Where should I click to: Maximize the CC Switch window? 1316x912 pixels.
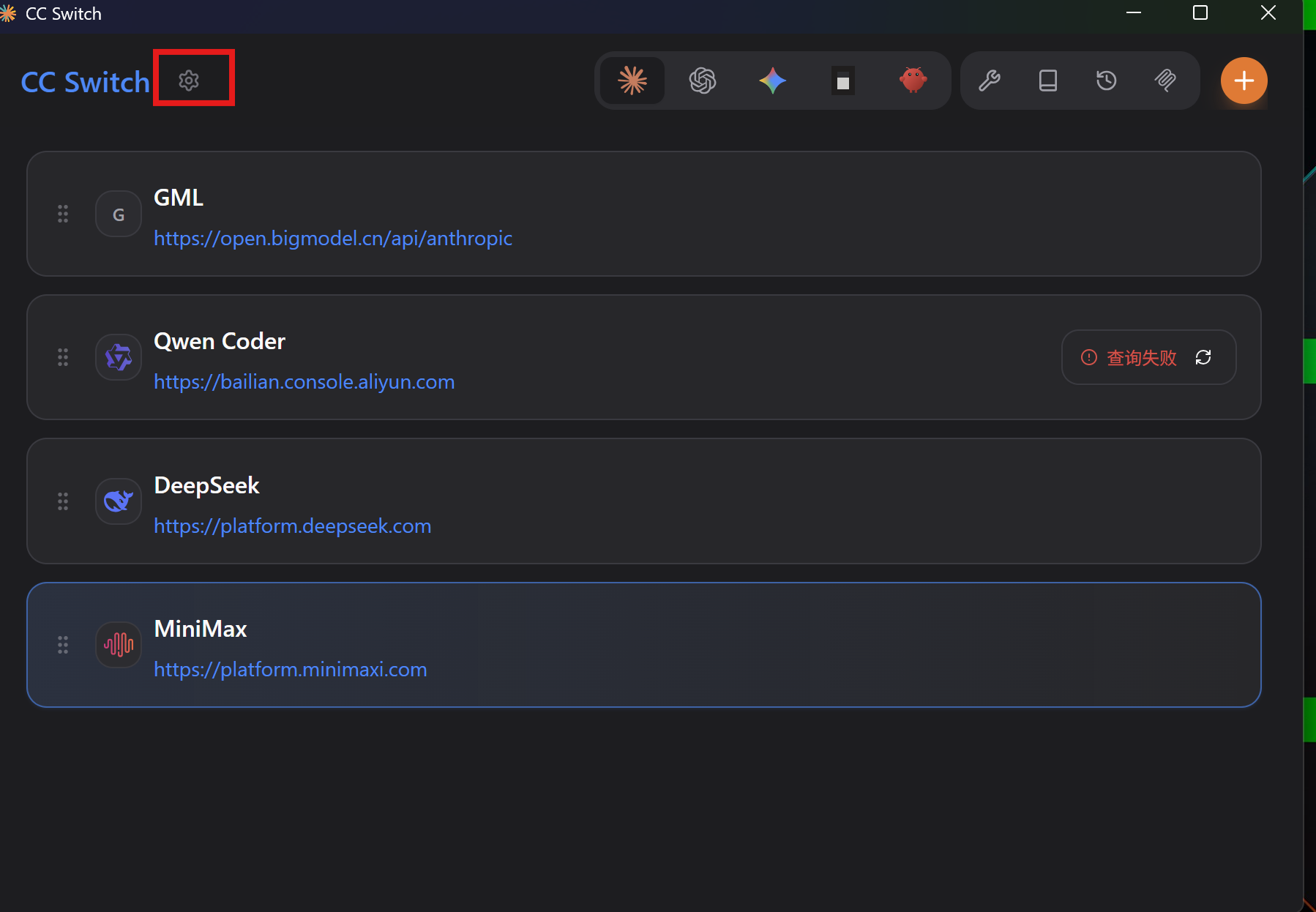point(1200,13)
